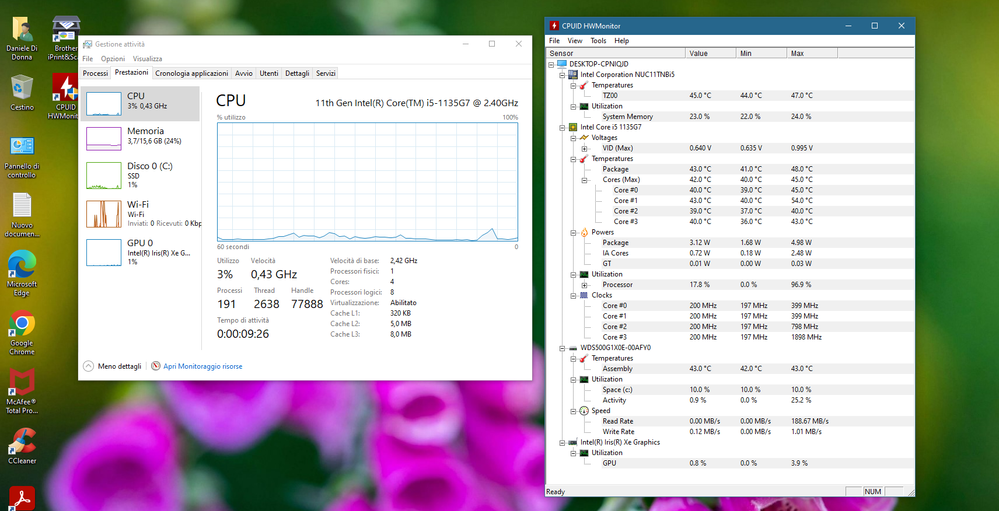The height and width of the screenshot is (511, 999).
Task: Select the Wi-Fi performance item
Action: 140,213
